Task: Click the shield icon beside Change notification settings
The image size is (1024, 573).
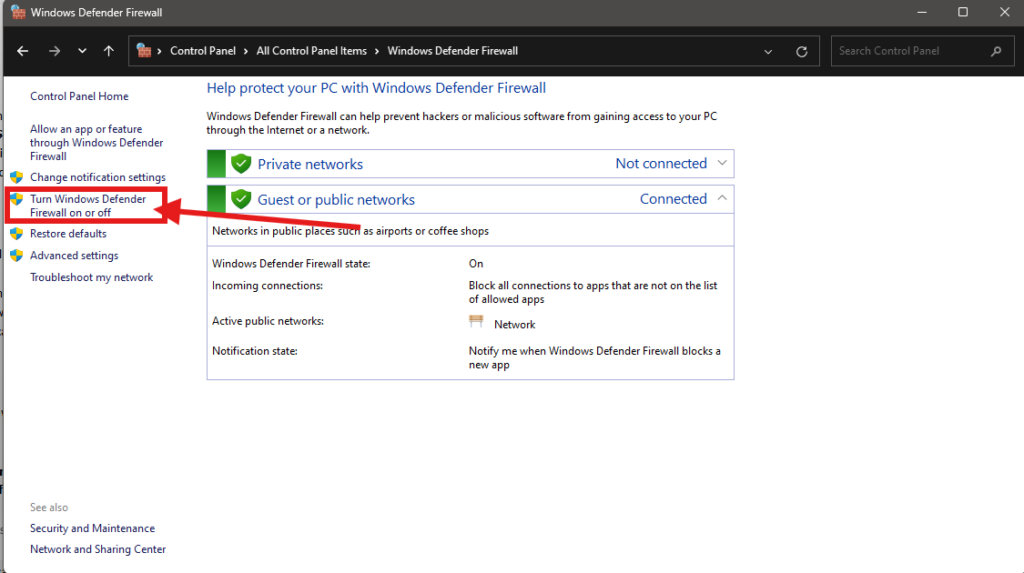Action: [x=17, y=177]
